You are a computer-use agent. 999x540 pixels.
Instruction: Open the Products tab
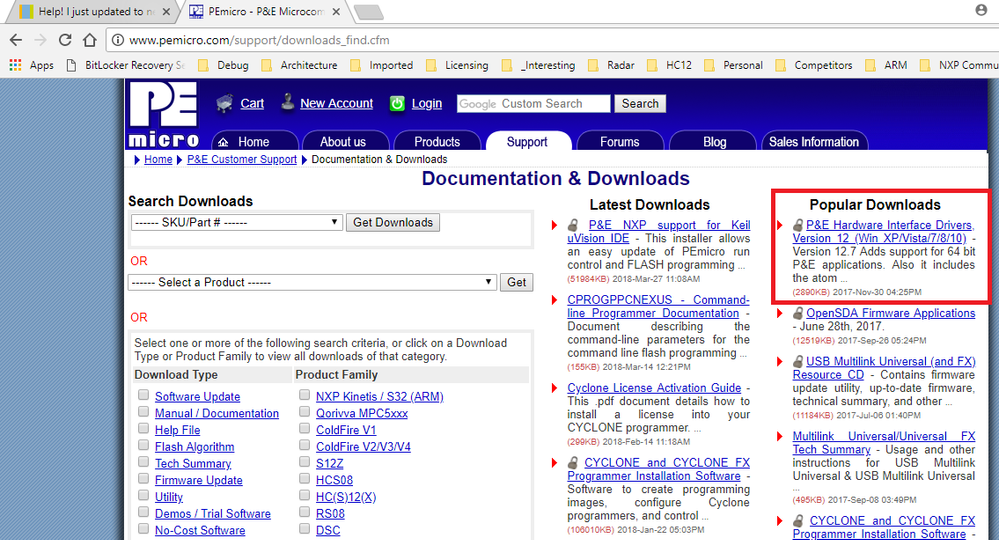click(x=437, y=141)
